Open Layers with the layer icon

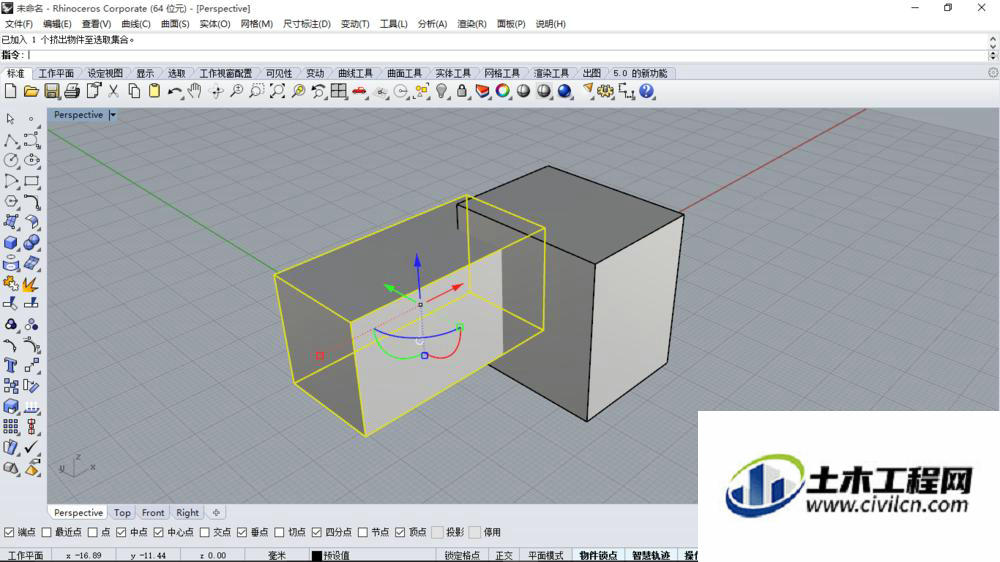(x=483, y=91)
